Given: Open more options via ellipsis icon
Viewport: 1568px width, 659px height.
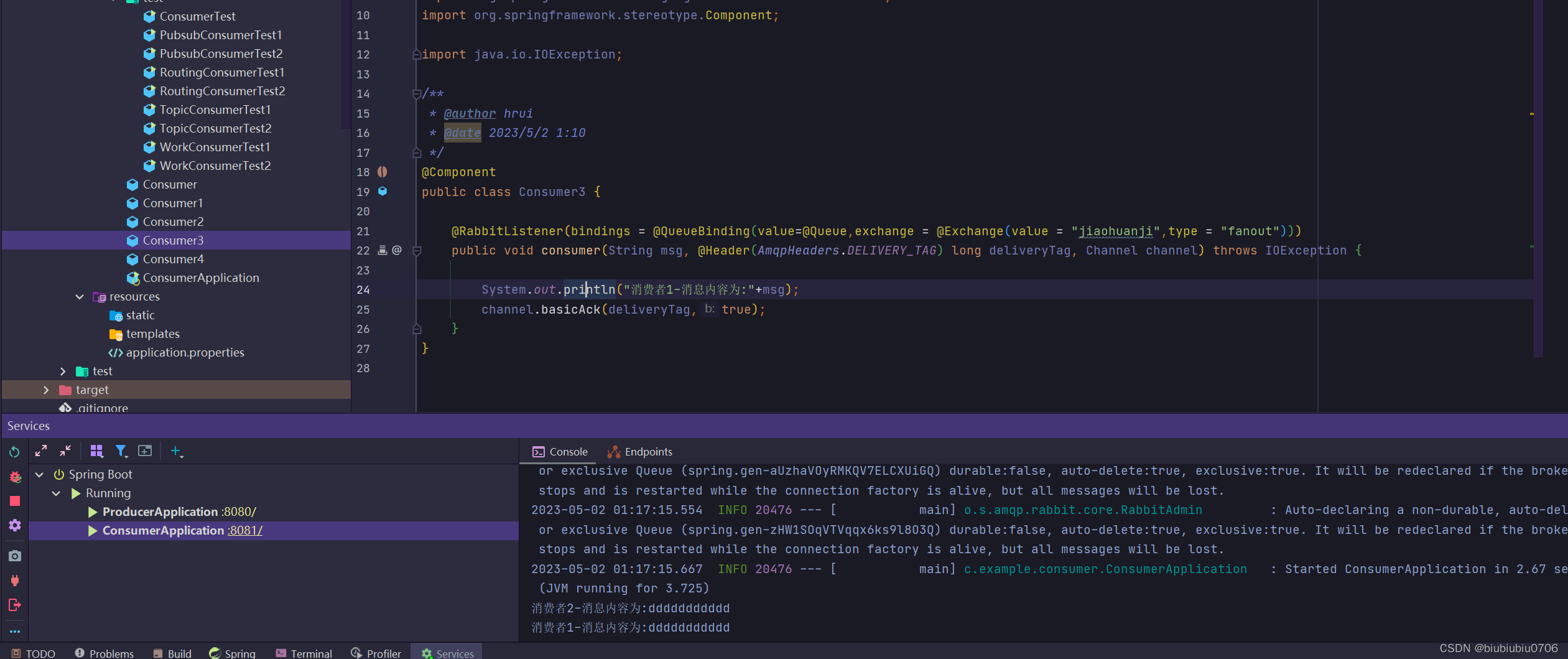Looking at the screenshot, I should pos(14,631).
